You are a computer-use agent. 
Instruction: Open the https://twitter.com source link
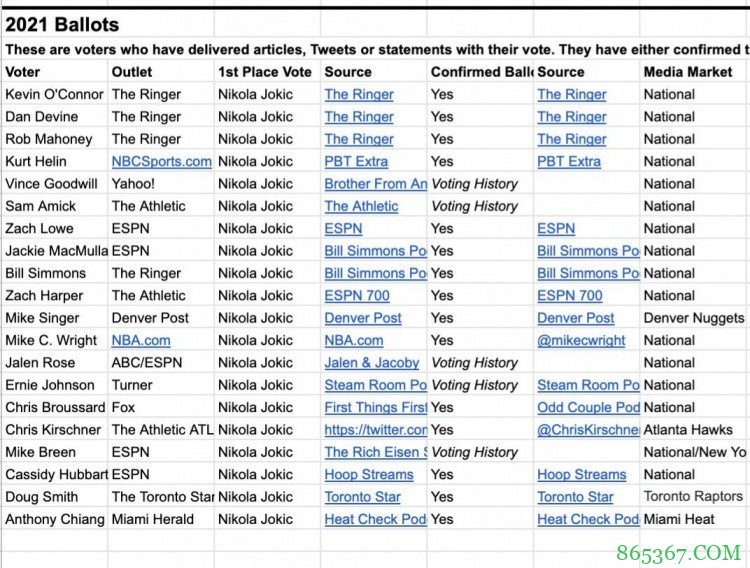[x=375, y=430]
